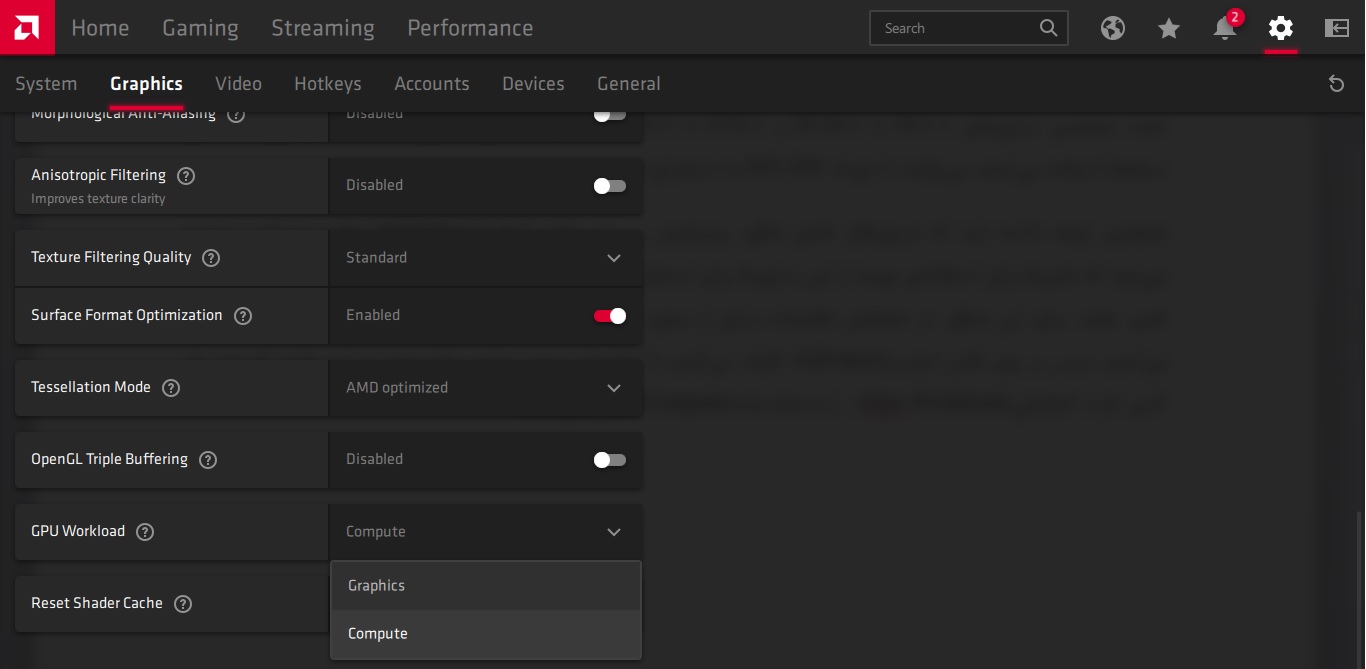Open the web browser globe icon
This screenshot has width=1366, height=669.
pos(1112,28)
